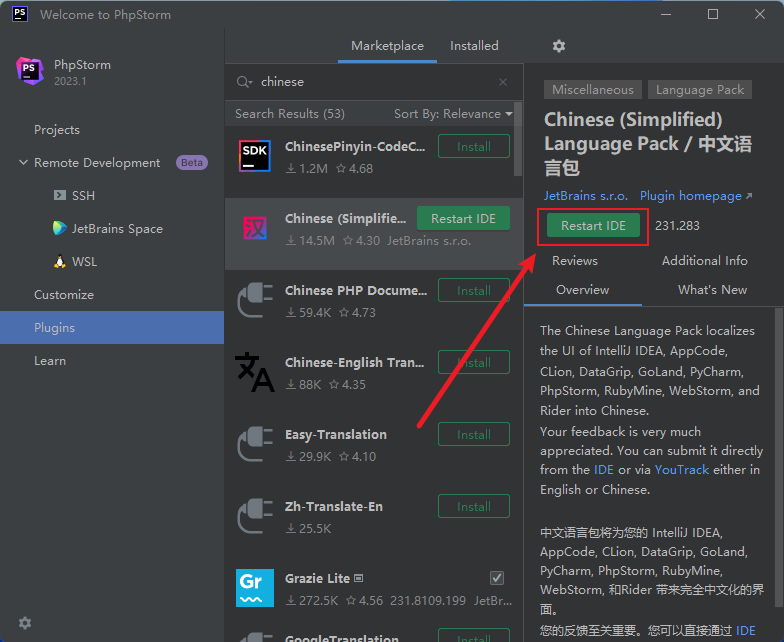This screenshot has width=784, height=642.
Task: Open the YouTrack link in description
Action: [x=682, y=470]
